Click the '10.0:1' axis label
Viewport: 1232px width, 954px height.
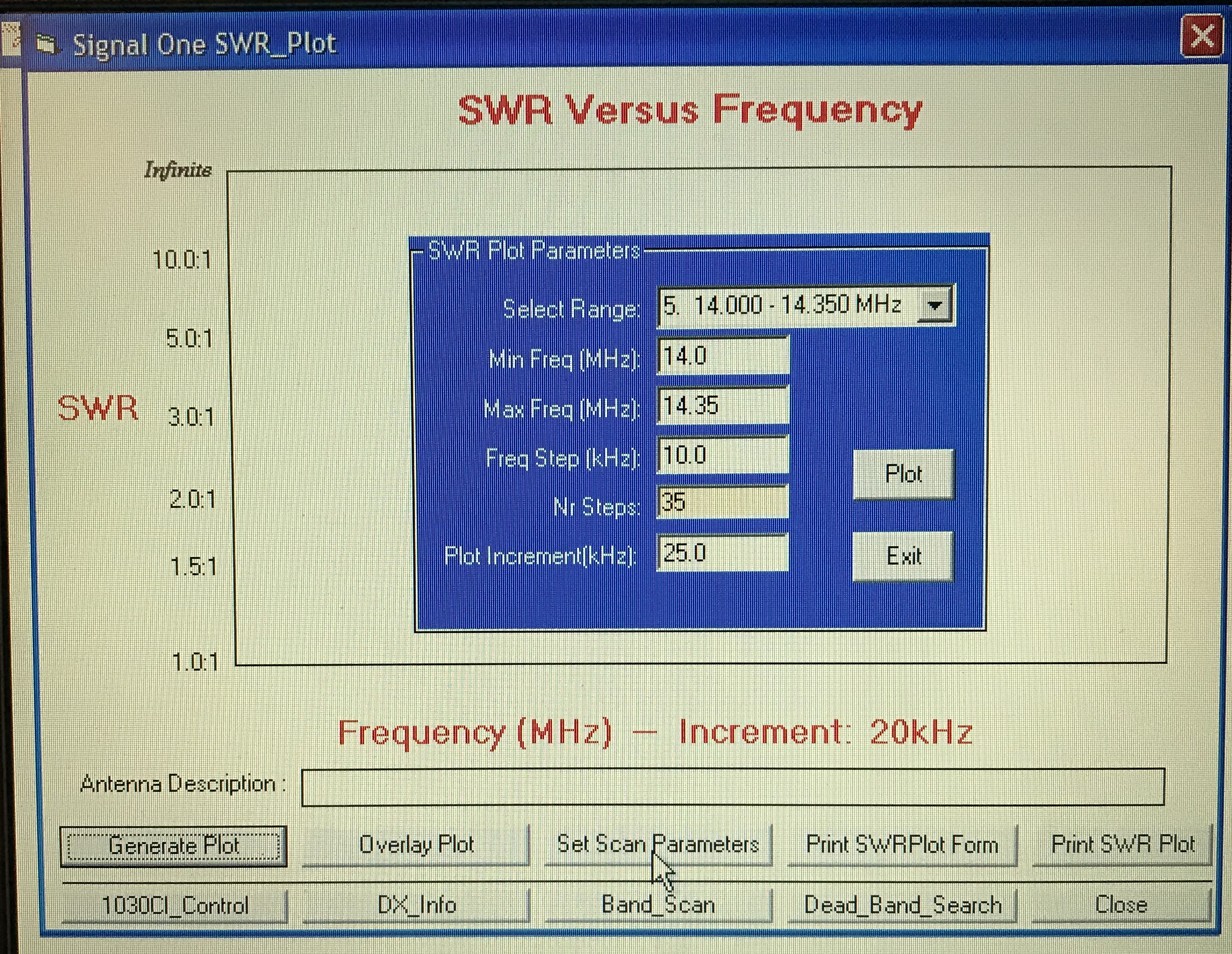click(x=182, y=260)
